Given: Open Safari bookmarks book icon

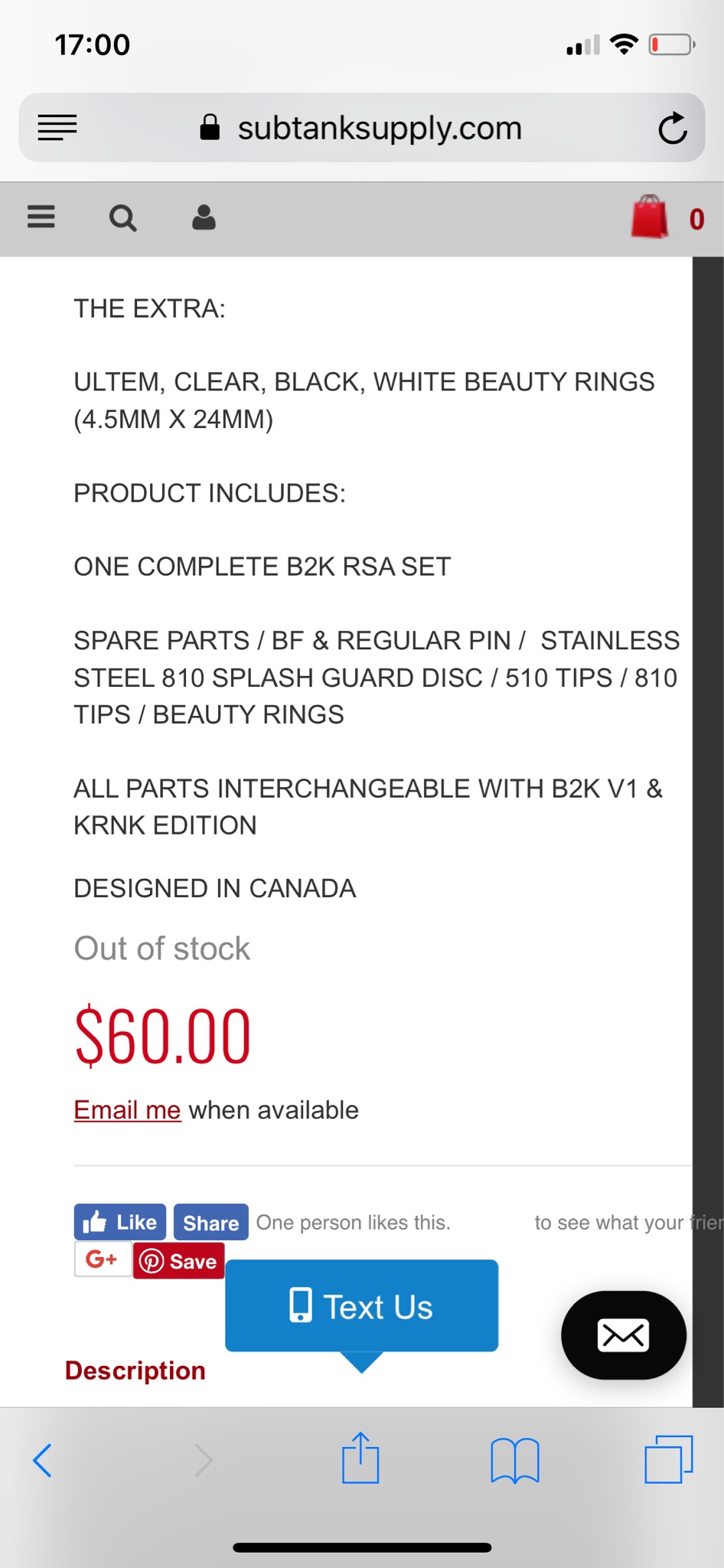Looking at the screenshot, I should pos(515,1460).
